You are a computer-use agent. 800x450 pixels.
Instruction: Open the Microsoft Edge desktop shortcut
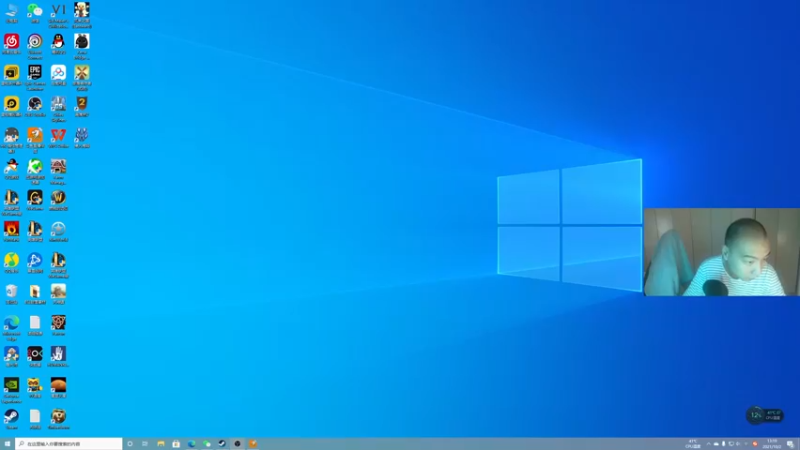pyautogui.click(x=11, y=327)
